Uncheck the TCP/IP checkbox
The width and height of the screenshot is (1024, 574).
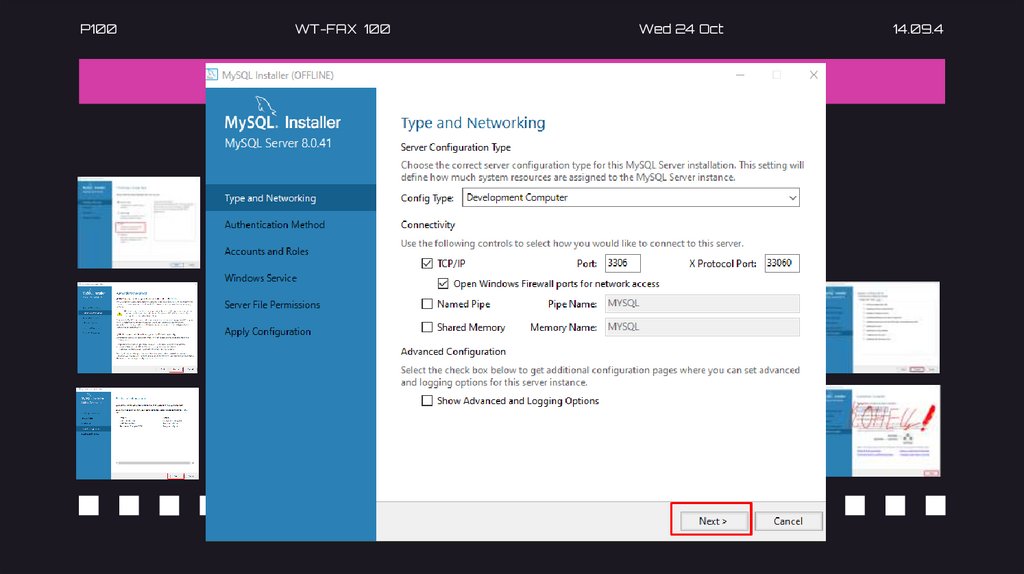(x=427, y=264)
